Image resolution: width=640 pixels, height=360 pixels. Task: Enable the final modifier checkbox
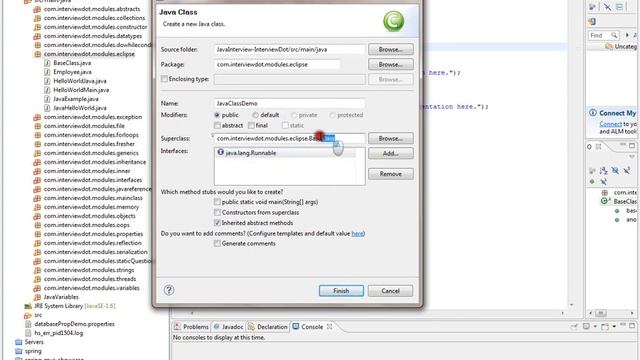tap(251, 125)
